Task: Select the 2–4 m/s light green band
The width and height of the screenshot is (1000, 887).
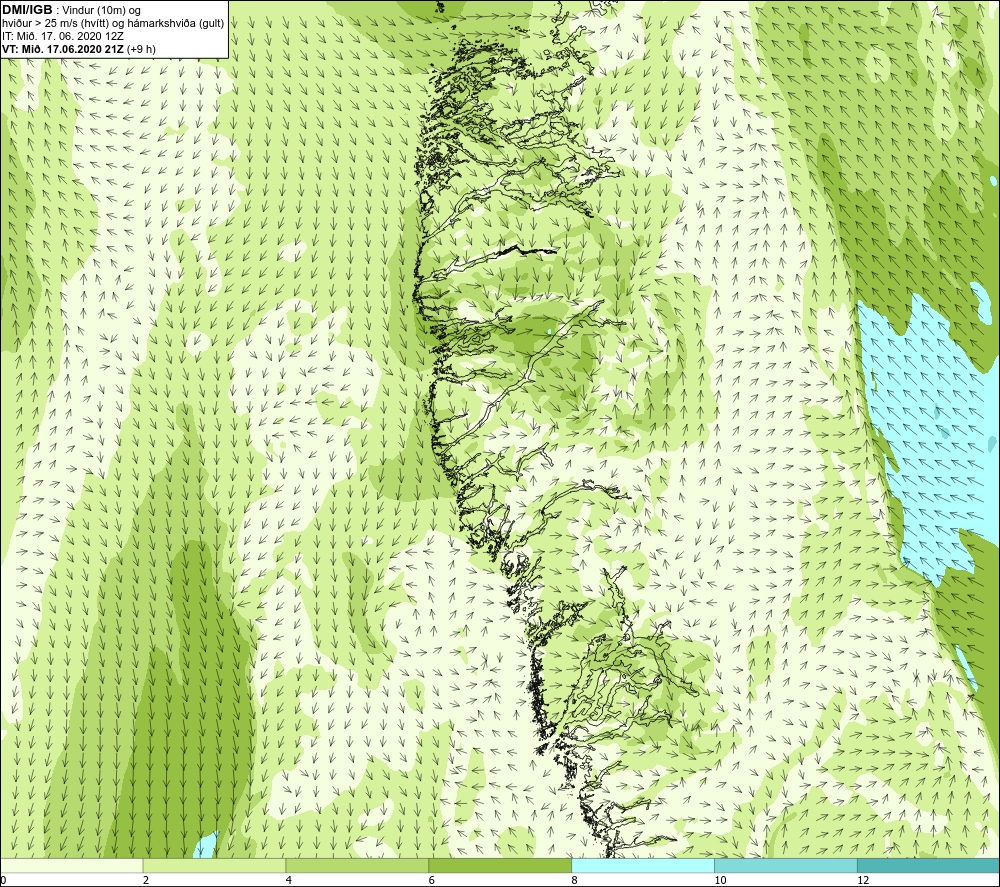Action: click(214, 866)
